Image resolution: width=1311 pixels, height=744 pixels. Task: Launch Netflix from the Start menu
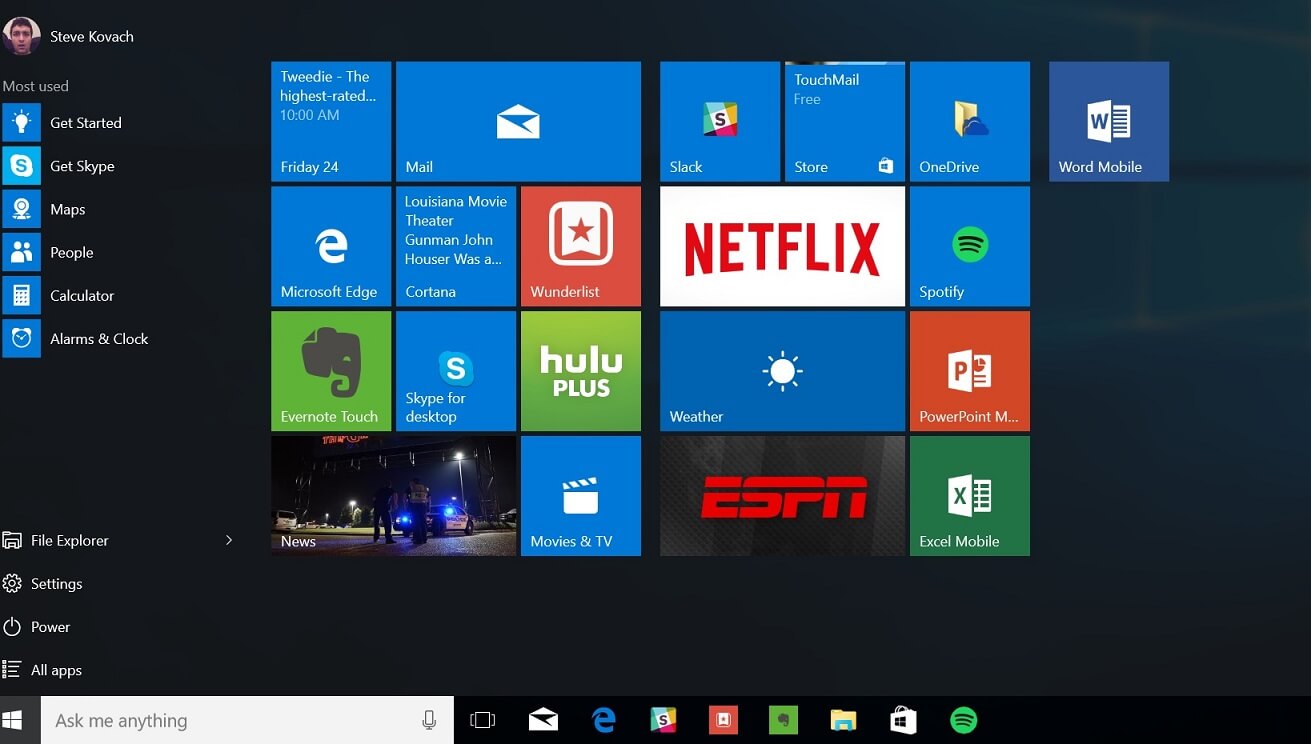point(781,246)
